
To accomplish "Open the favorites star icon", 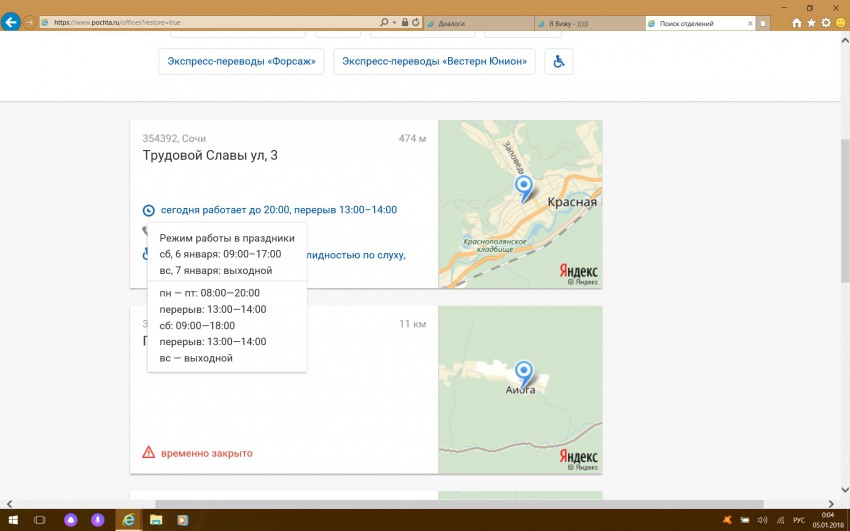I will (811, 22).
